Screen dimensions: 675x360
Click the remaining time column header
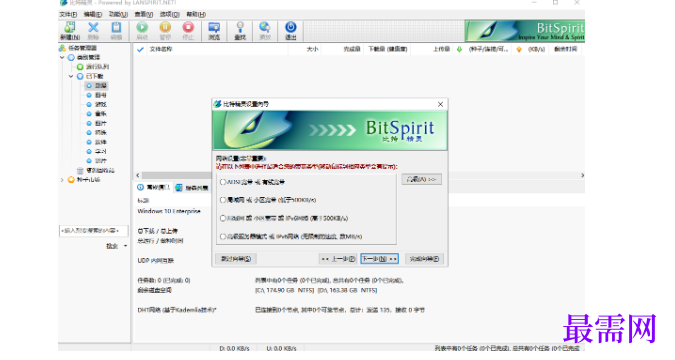click(x=566, y=50)
